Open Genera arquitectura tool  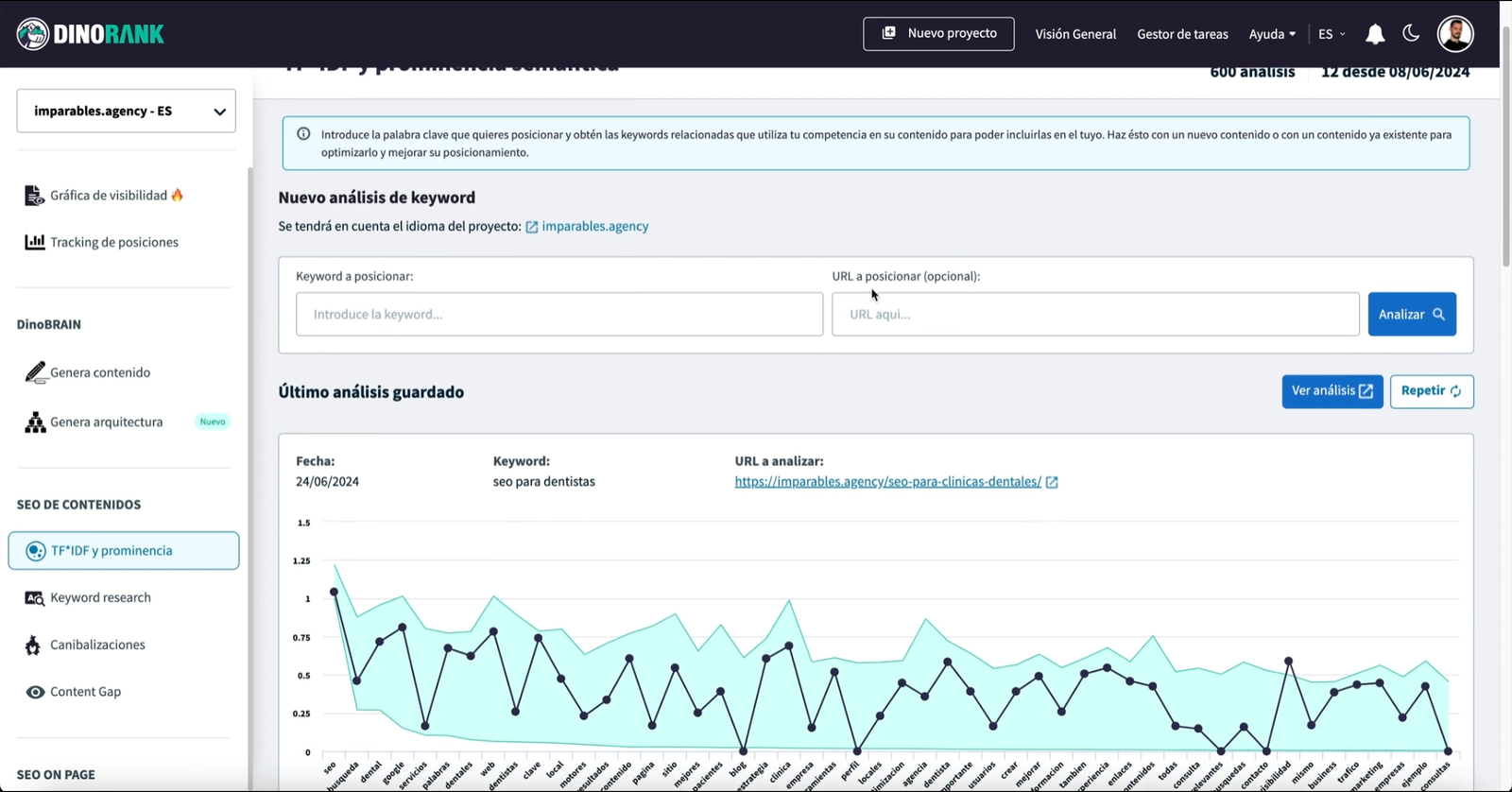coord(106,422)
